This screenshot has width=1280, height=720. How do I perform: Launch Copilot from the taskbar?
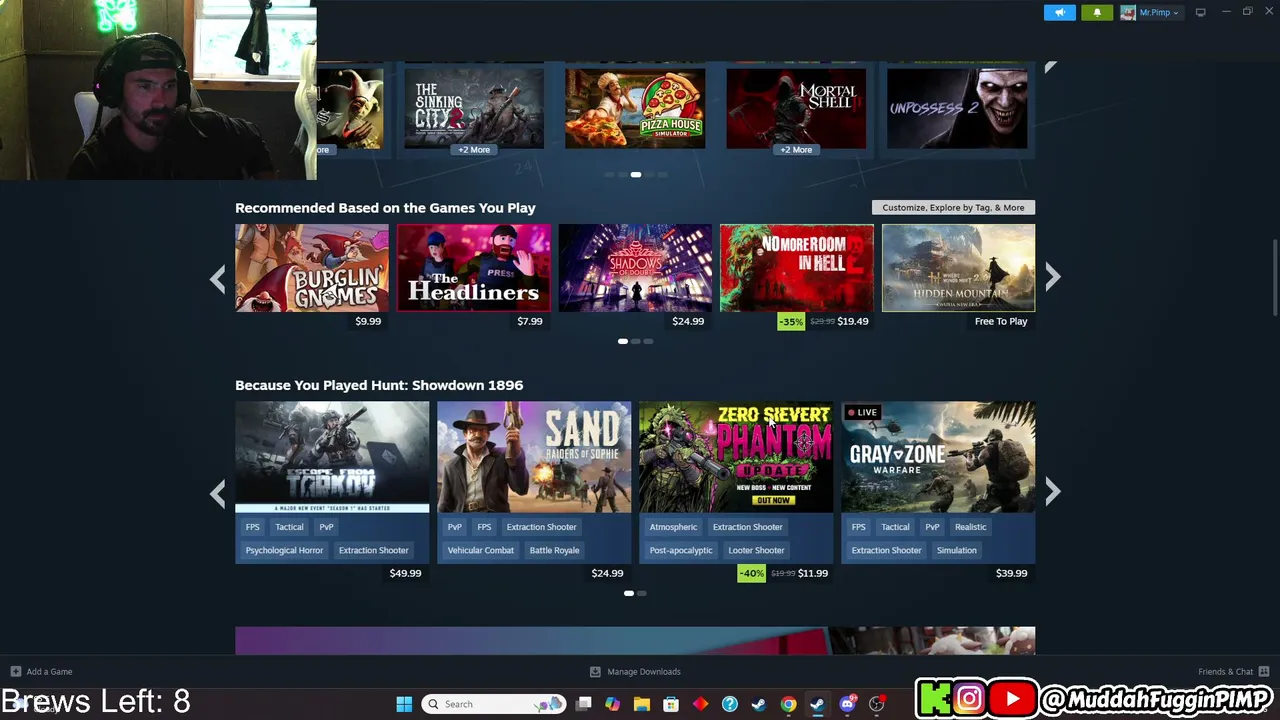(613, 704)
